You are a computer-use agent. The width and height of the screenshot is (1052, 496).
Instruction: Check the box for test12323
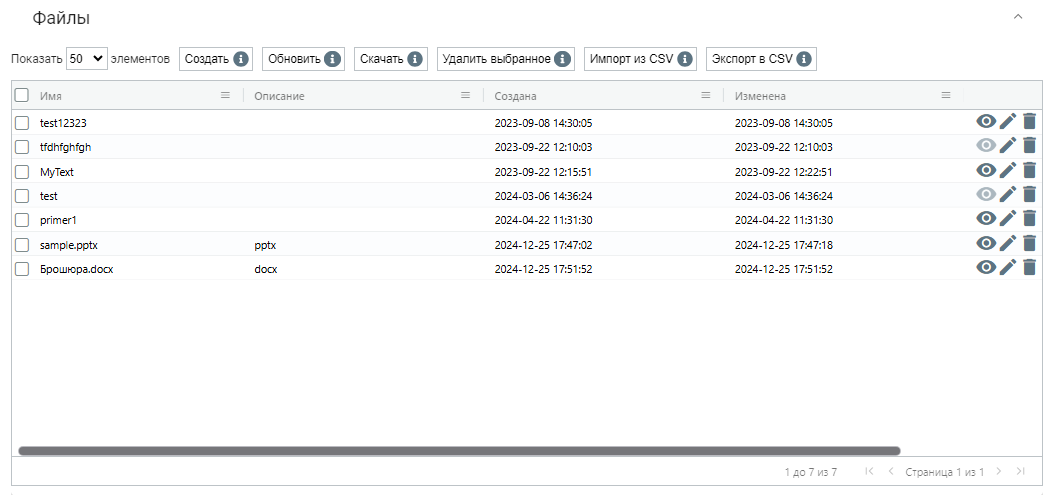point(21,123)
